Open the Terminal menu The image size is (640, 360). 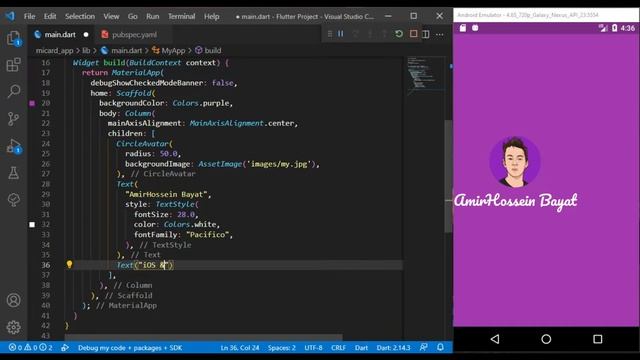182,16
